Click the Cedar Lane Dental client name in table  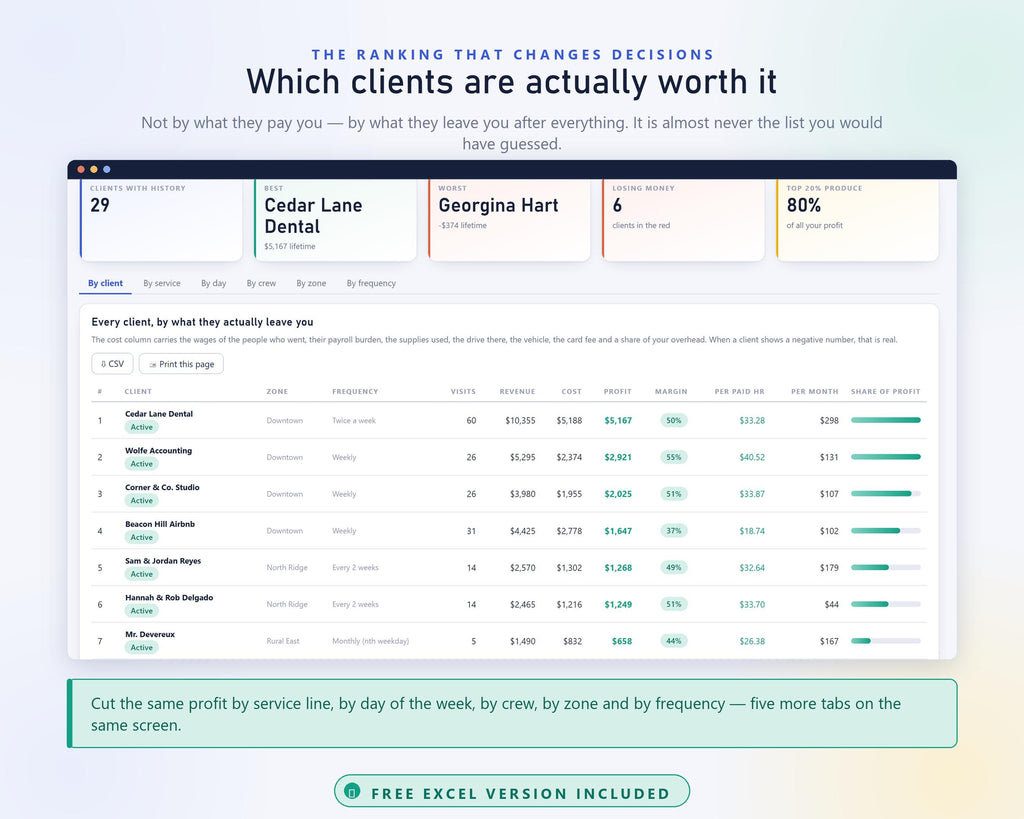(159, 413)
